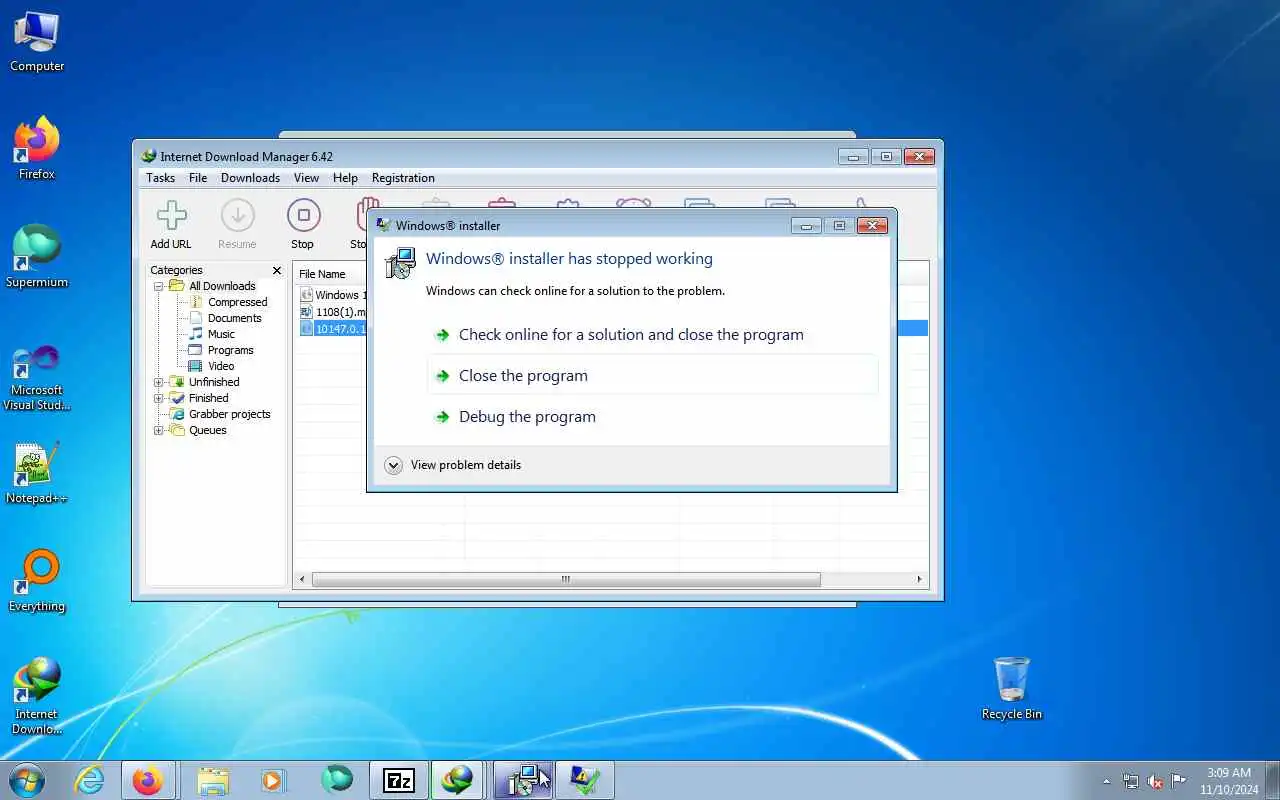Click the last taskbar icon with green checkmark
This screenshot has width=1280, height=800.
pos(585,780)
